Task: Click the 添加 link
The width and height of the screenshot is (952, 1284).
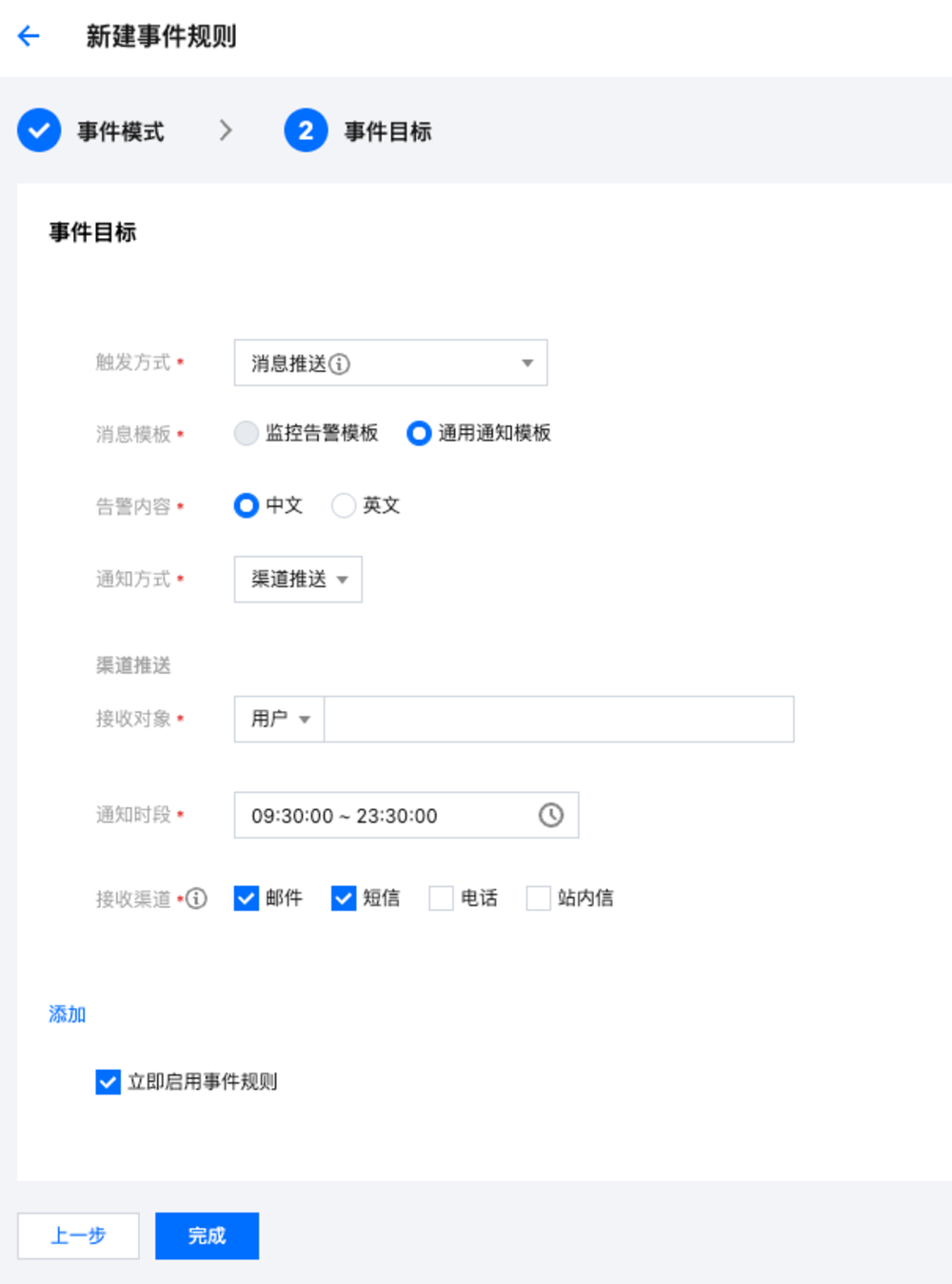Action: coord(68,1015)
